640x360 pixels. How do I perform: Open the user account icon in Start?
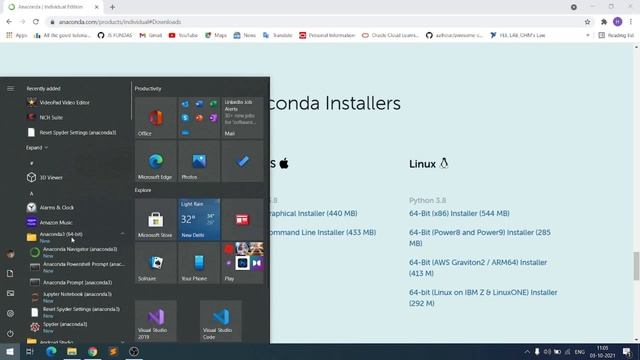[x=10, y=254]
